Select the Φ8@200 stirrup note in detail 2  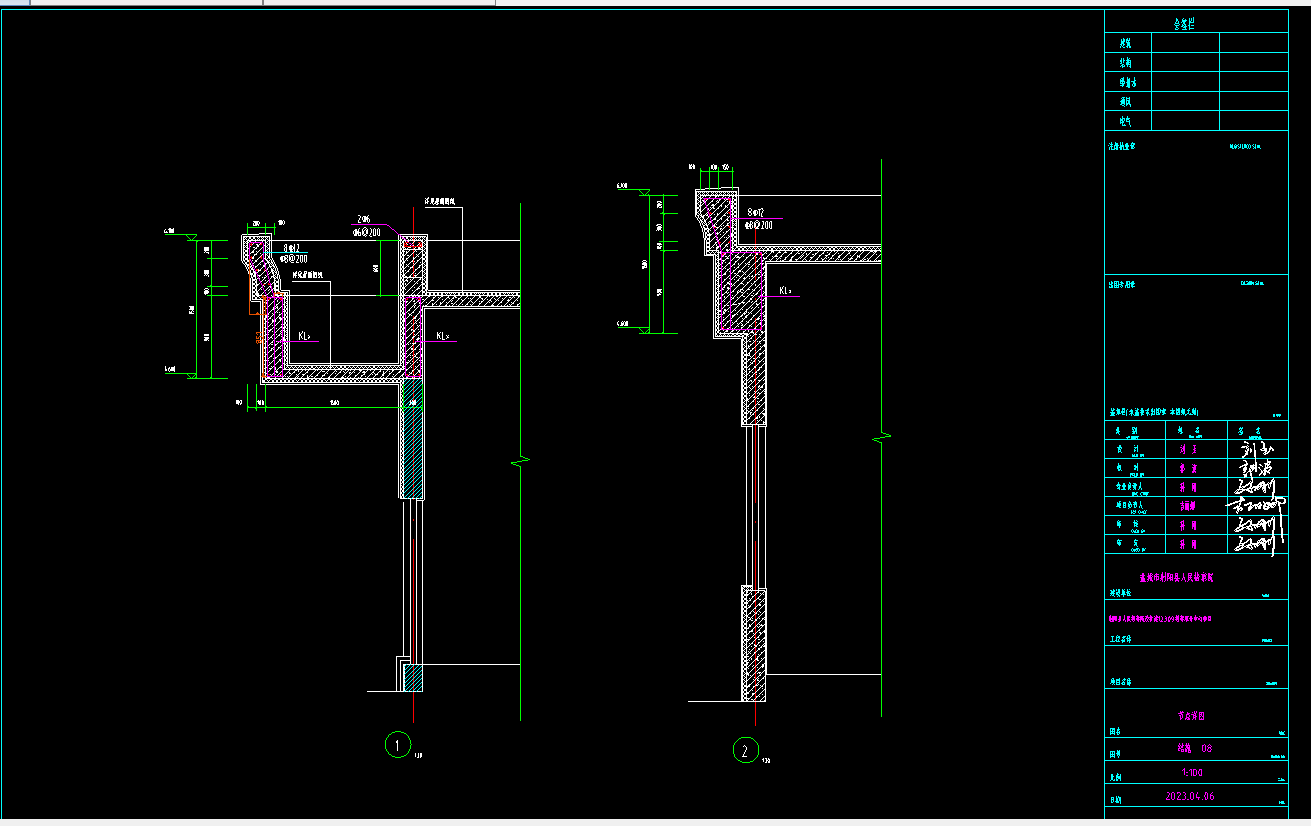(759, 225)
